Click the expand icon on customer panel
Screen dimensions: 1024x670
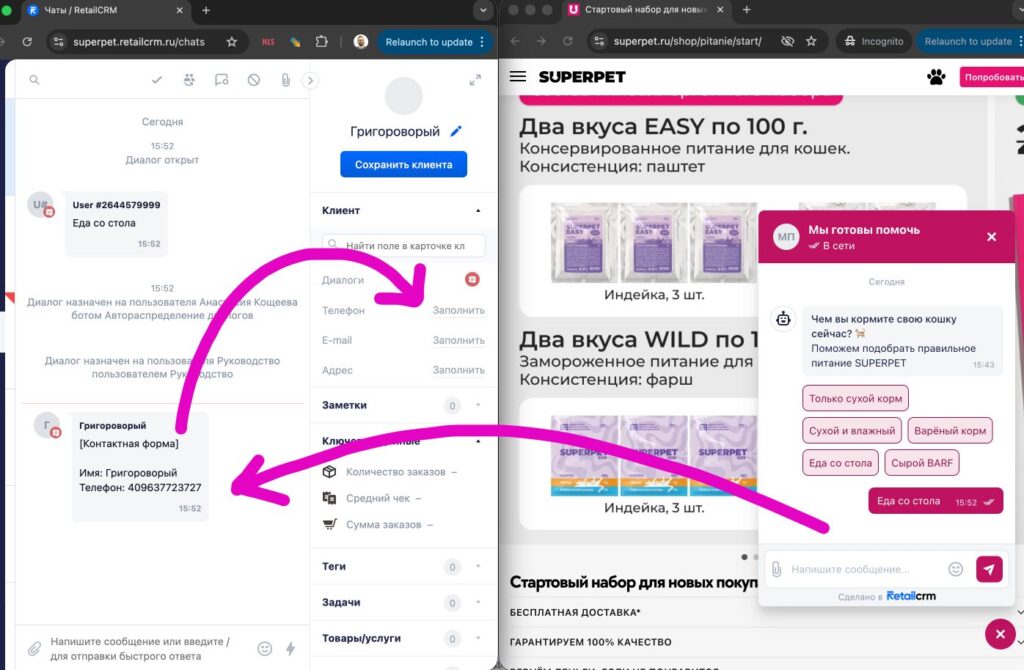click(475, 80)
